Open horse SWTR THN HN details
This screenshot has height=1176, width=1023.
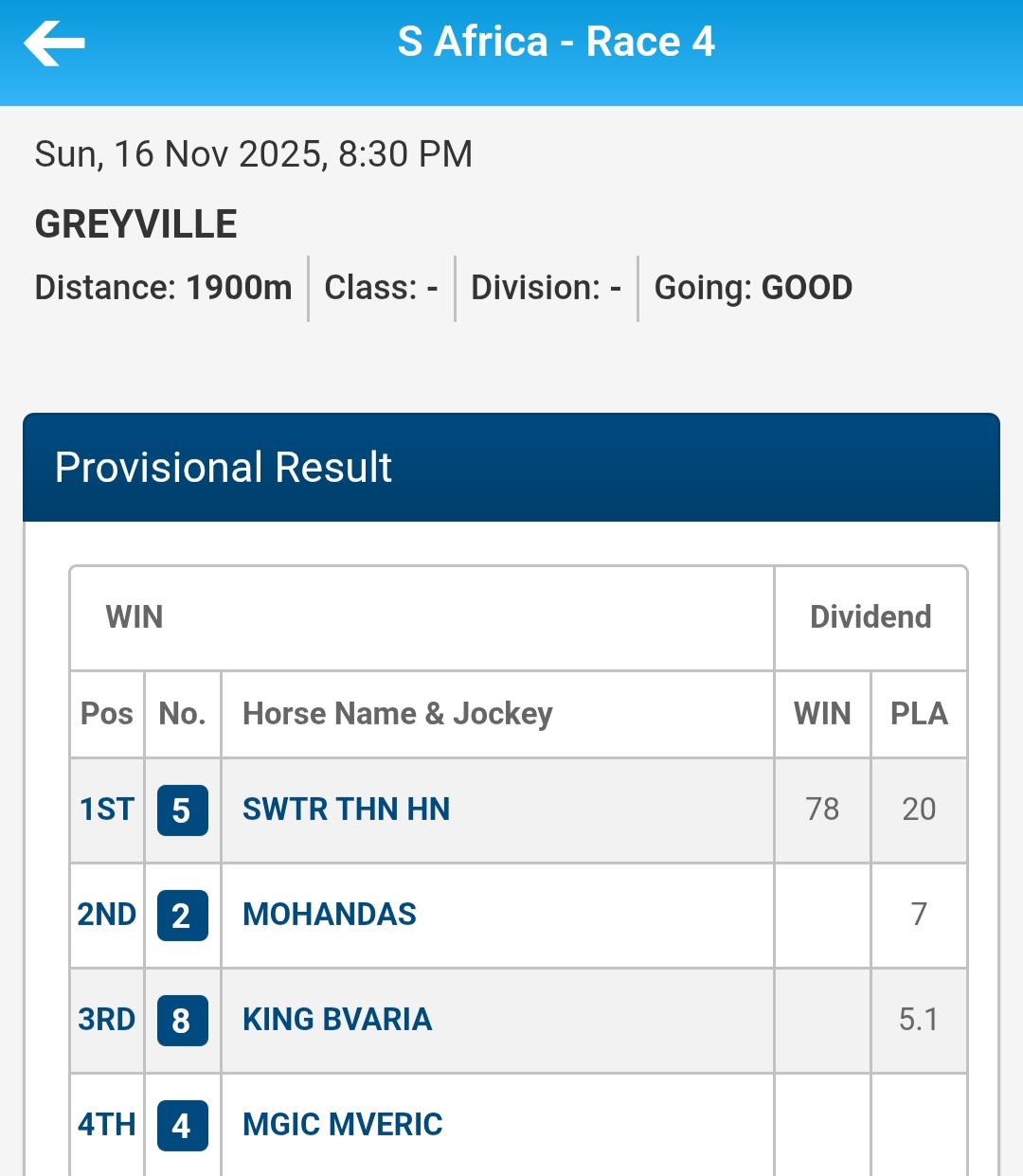346,810
